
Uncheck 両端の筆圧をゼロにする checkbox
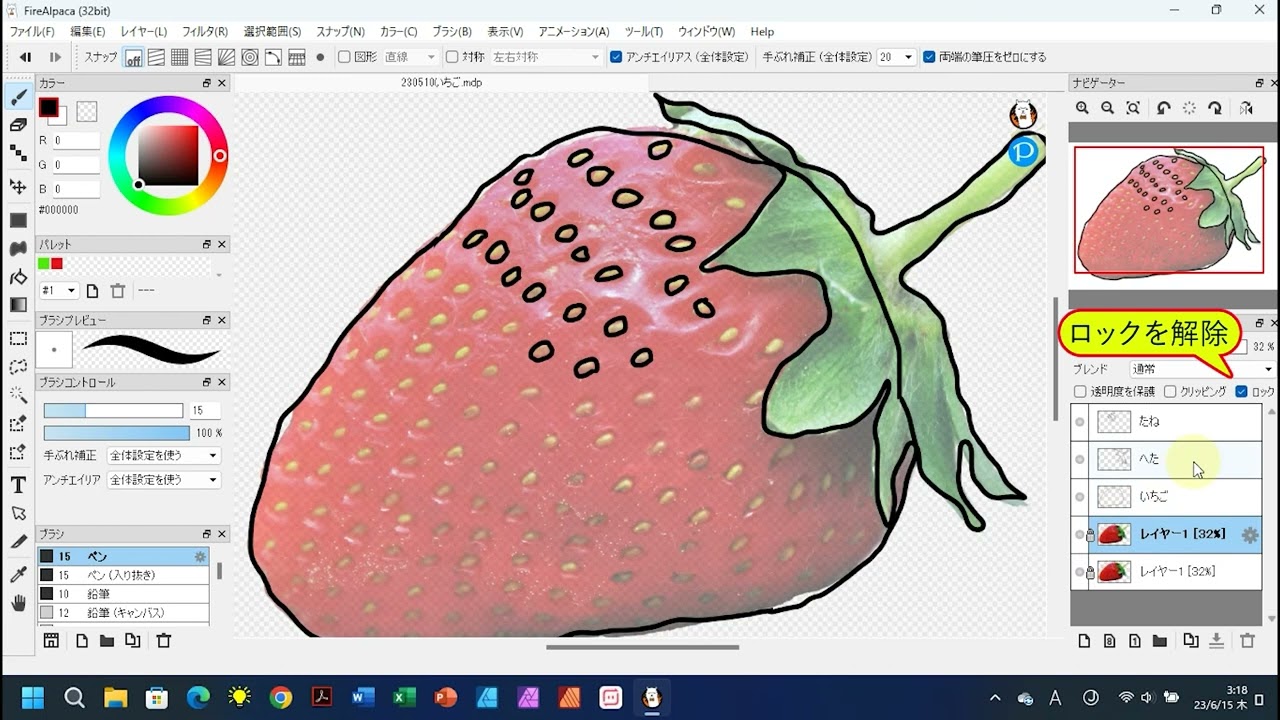click(929, 58)
